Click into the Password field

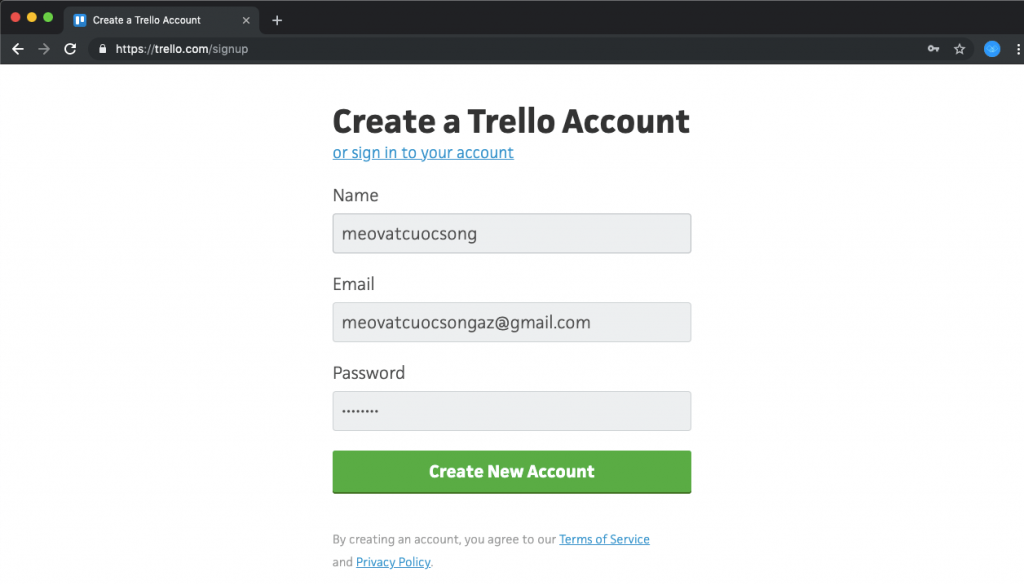coord(512,411)
